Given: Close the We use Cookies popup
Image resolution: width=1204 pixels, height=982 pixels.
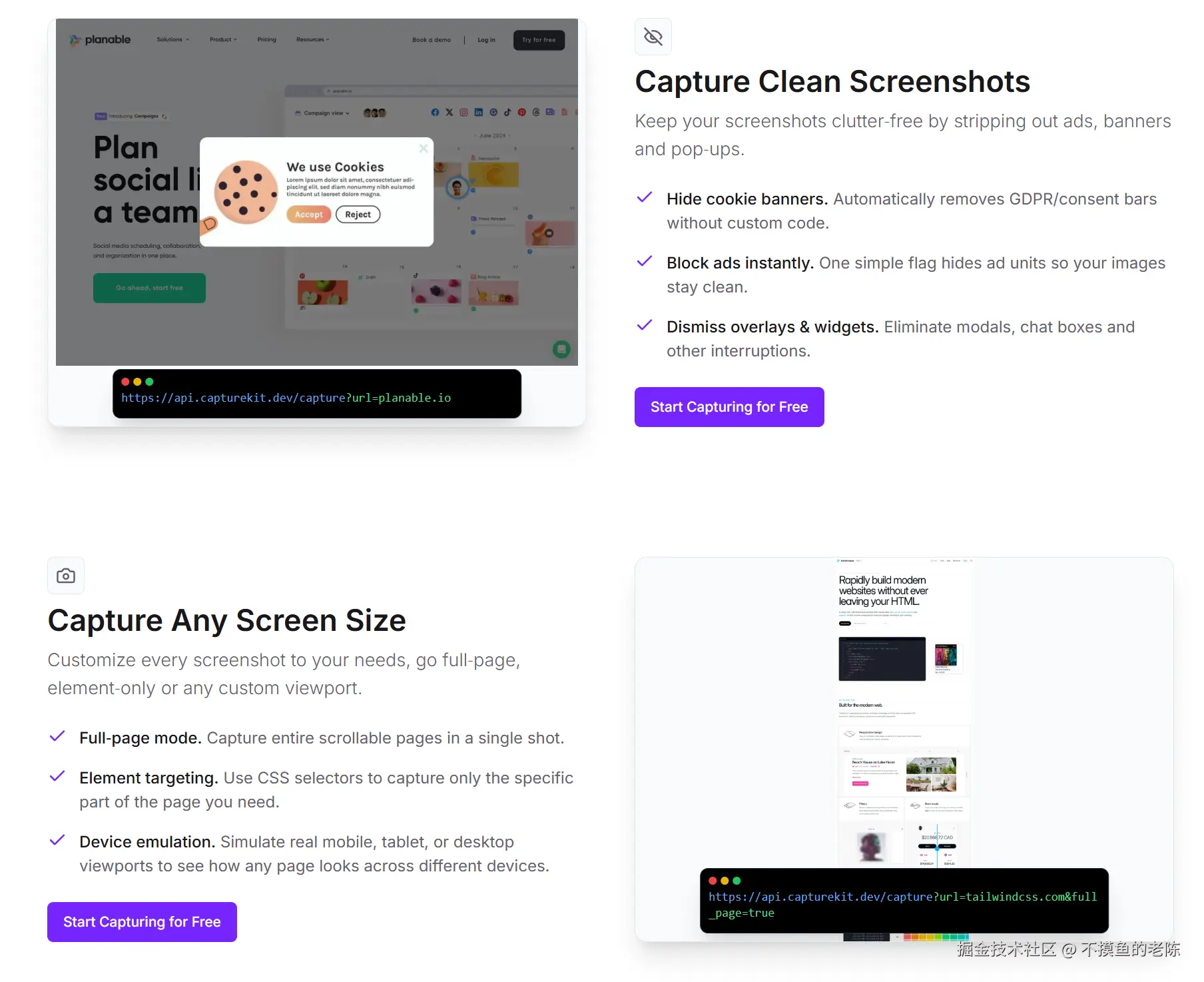Looking at the screenshot, I should [x=423, y=149].
